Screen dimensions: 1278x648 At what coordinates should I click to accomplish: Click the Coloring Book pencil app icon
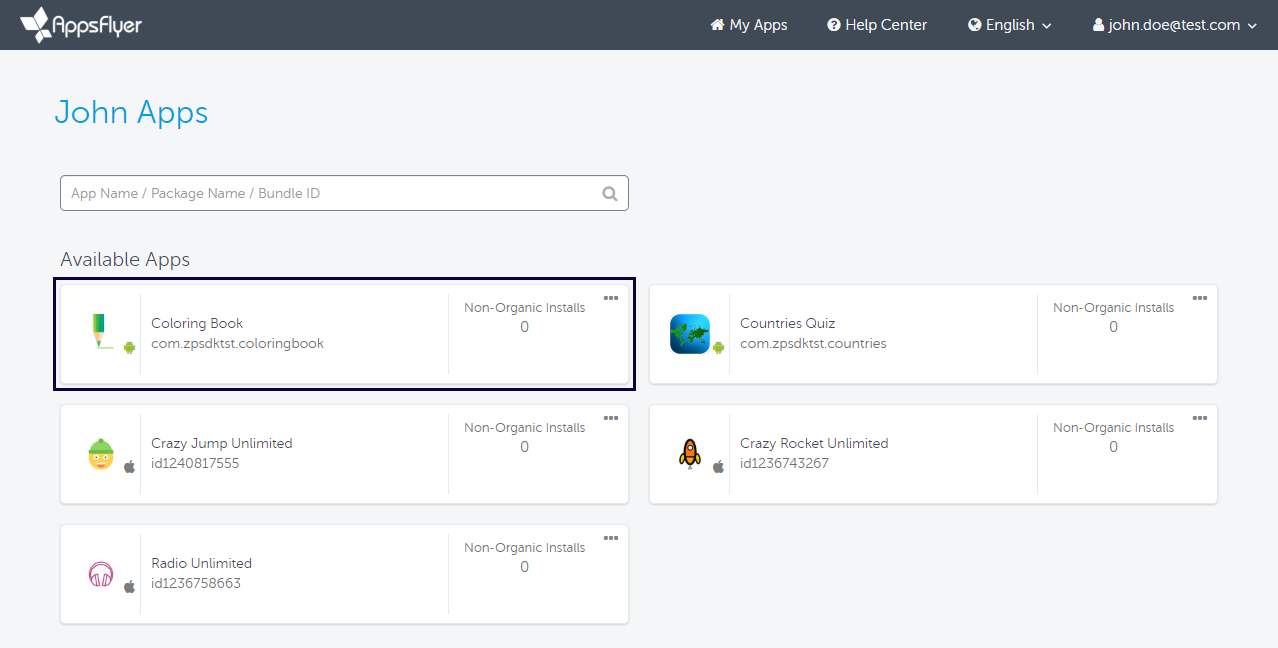(x=100, y=330)
